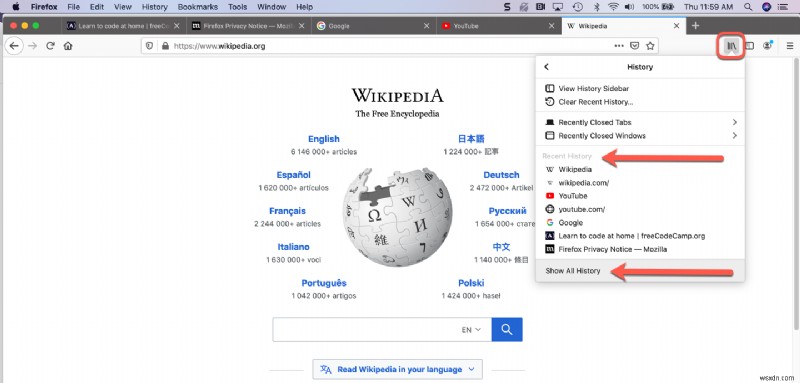Viewport: 800px width, 383px height.
Task: Close the Google tab
Action: coord(427,25)
